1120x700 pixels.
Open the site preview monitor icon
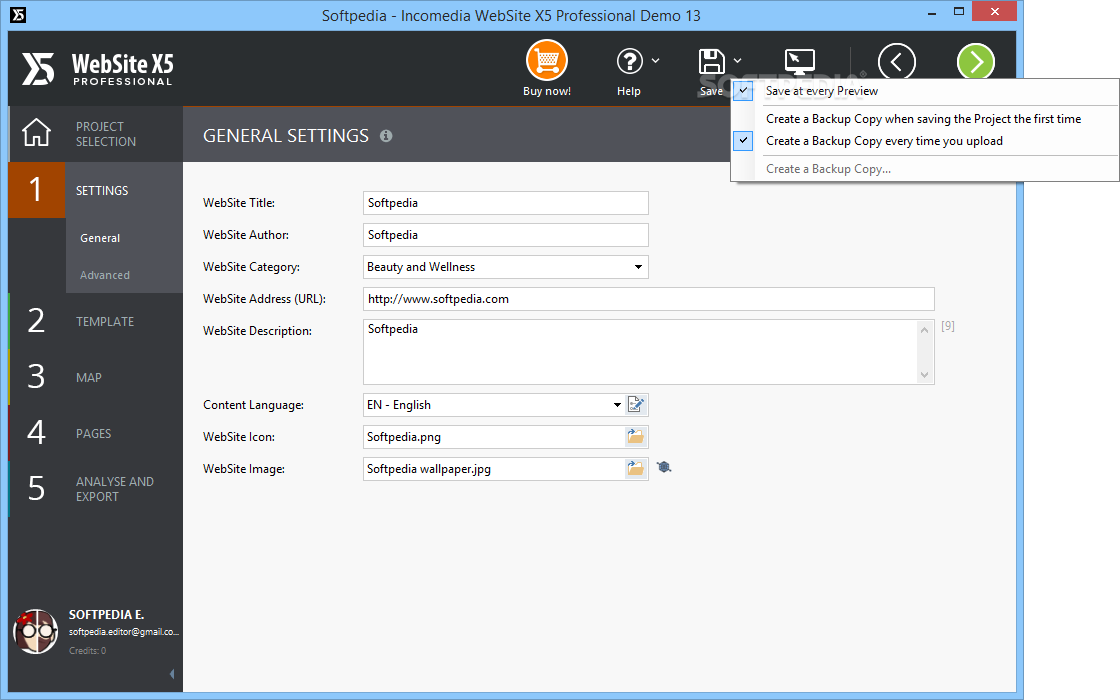(x=799, y=61)
